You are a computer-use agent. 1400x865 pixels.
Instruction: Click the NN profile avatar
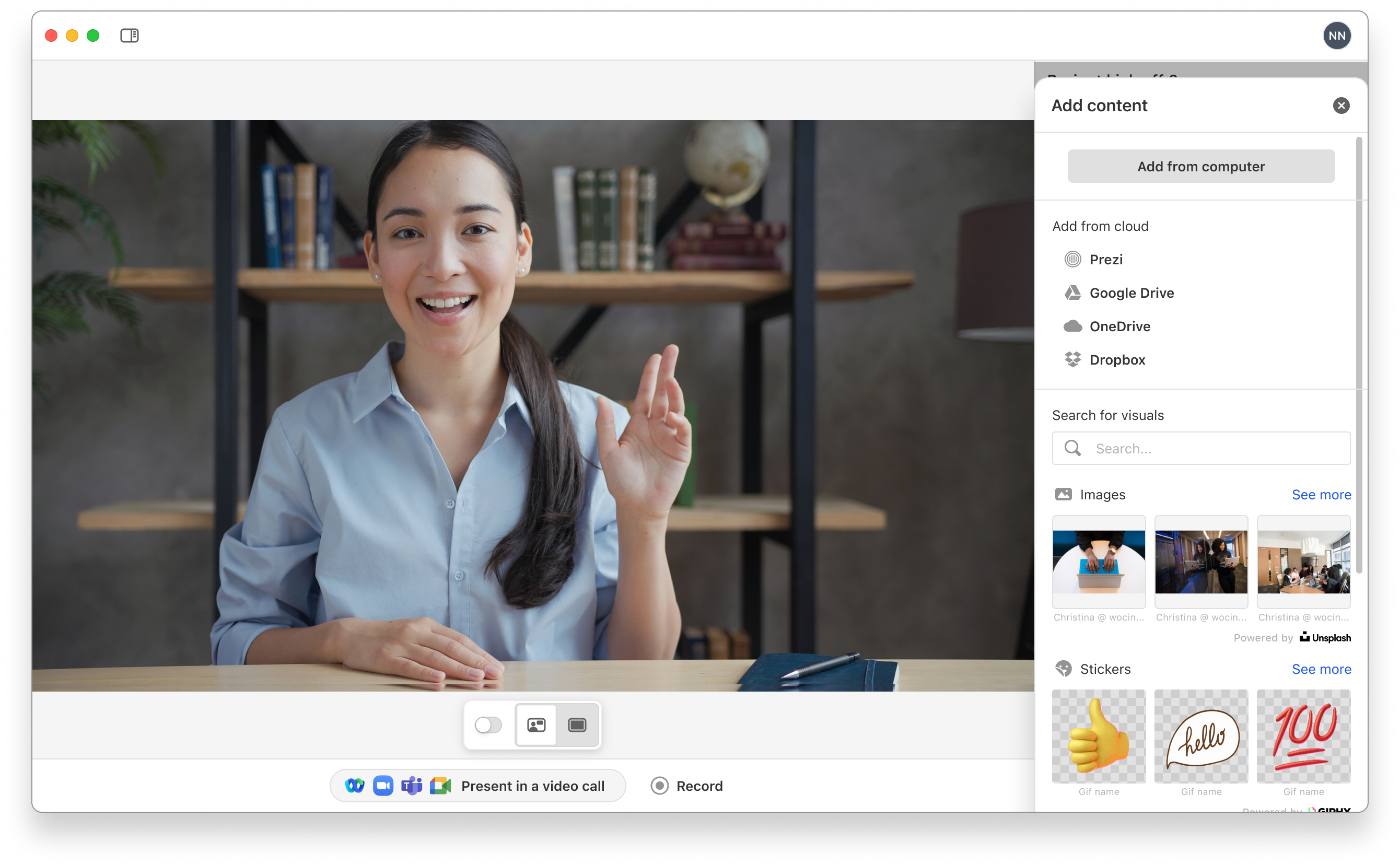pyautogui.click(x=1336, y=36)
